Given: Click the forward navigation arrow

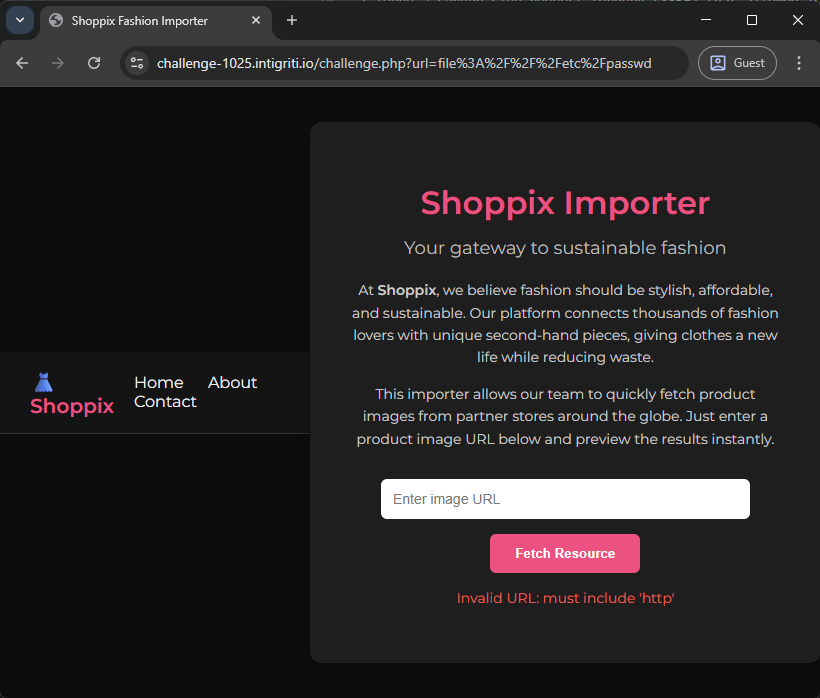Looking at the screenshot, I should pos(58,63).
